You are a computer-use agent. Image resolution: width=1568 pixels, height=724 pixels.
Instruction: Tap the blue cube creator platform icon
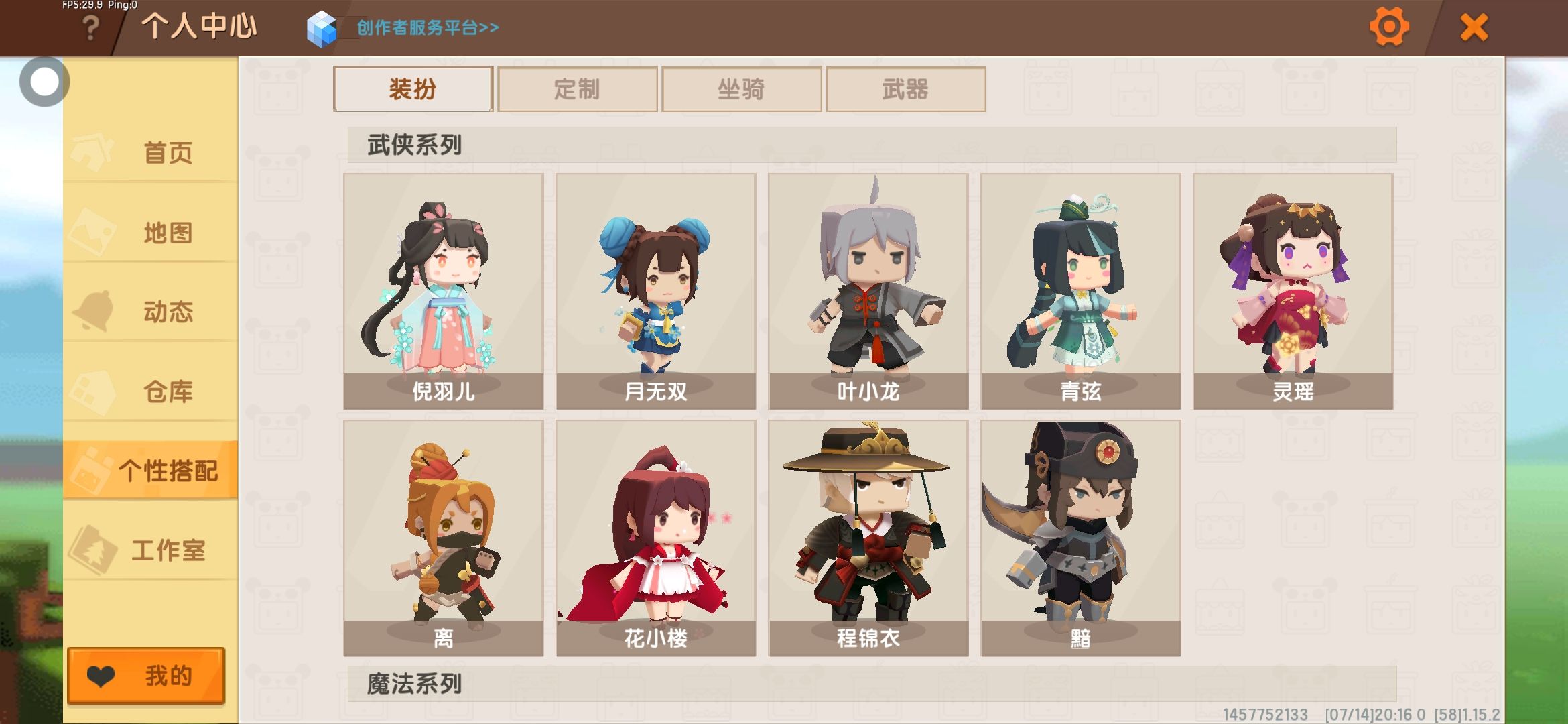click(321, 29)
